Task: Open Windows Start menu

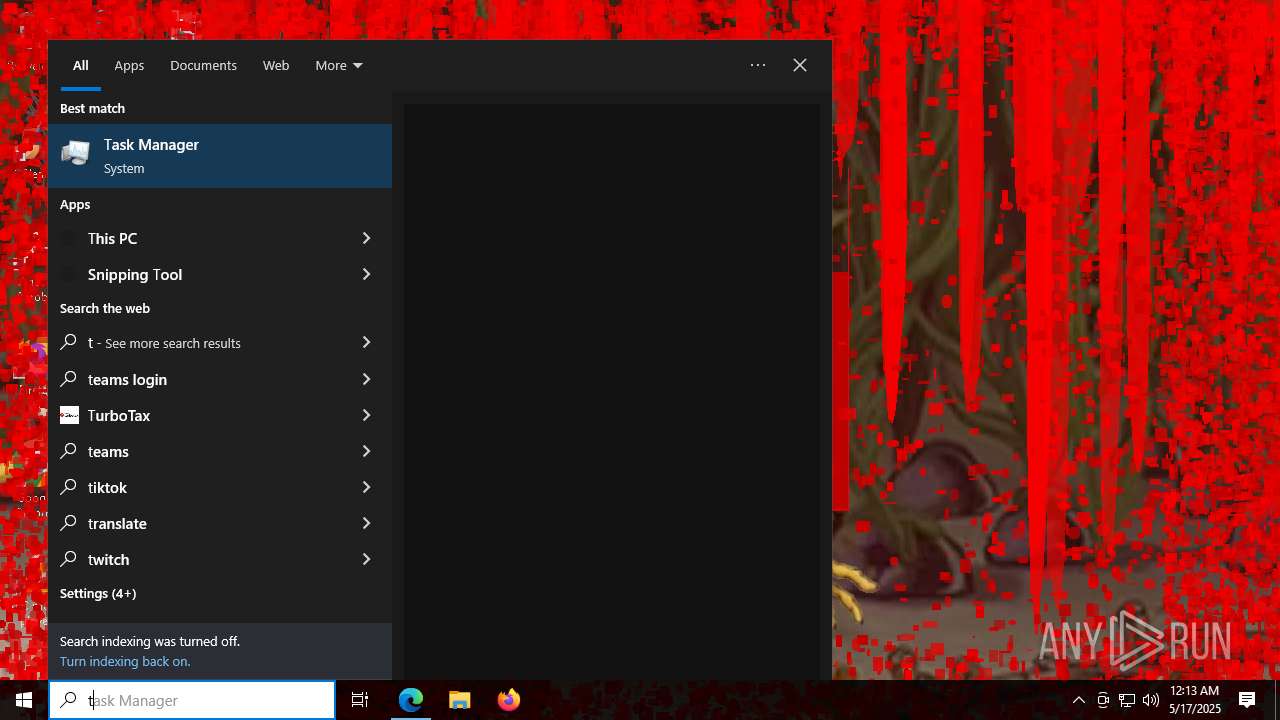Action: 24,700
